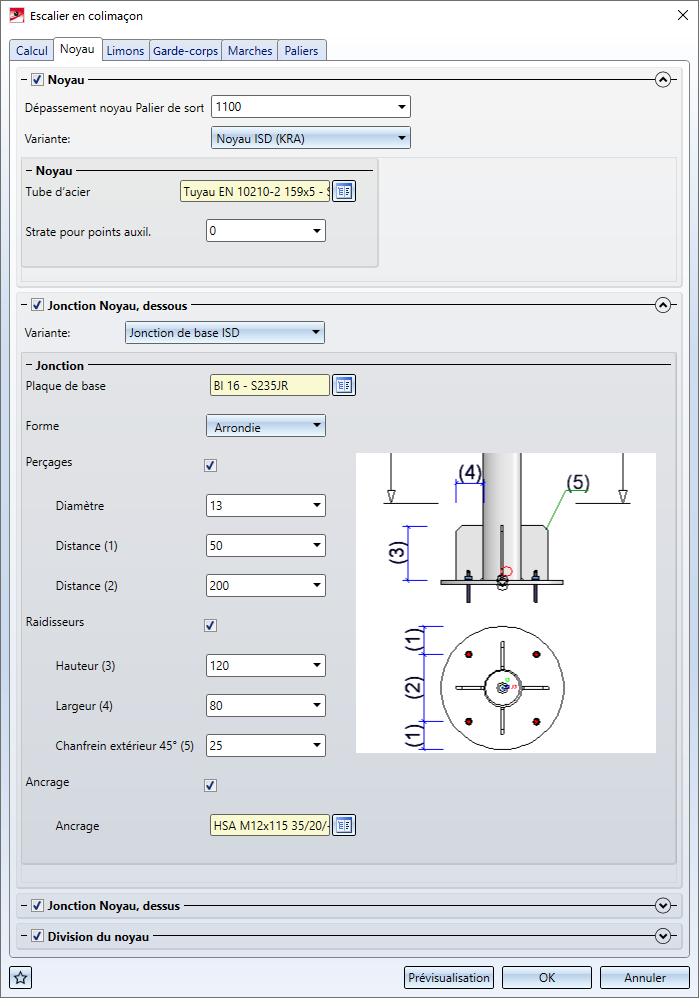Screen dimensions: 699x998
Task: Disable the Raidisseurs checkbox
Action: pyautogui.click(x=210, y=625)
